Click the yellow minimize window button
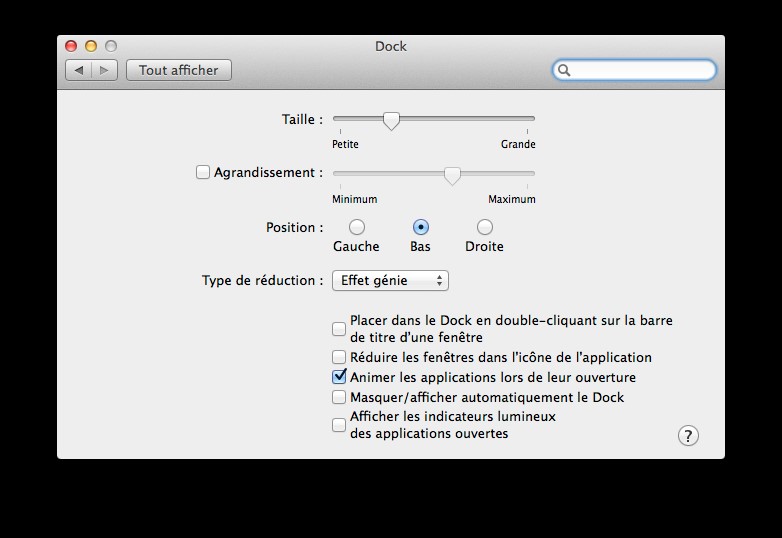Screen dimensions: 782x538 tap(91, 46)
